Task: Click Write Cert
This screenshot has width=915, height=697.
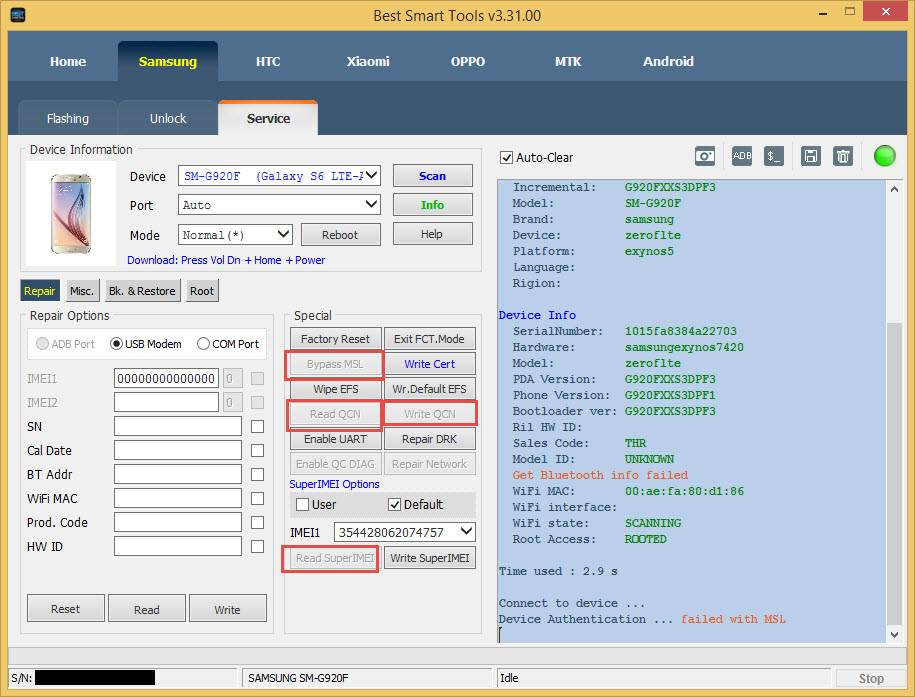Action: click(x=429, y=364)
